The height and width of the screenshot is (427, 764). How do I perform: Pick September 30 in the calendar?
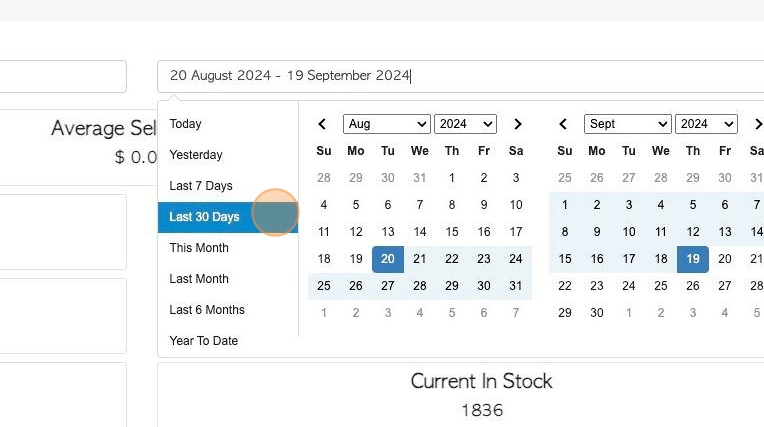[x=597, y=312]
